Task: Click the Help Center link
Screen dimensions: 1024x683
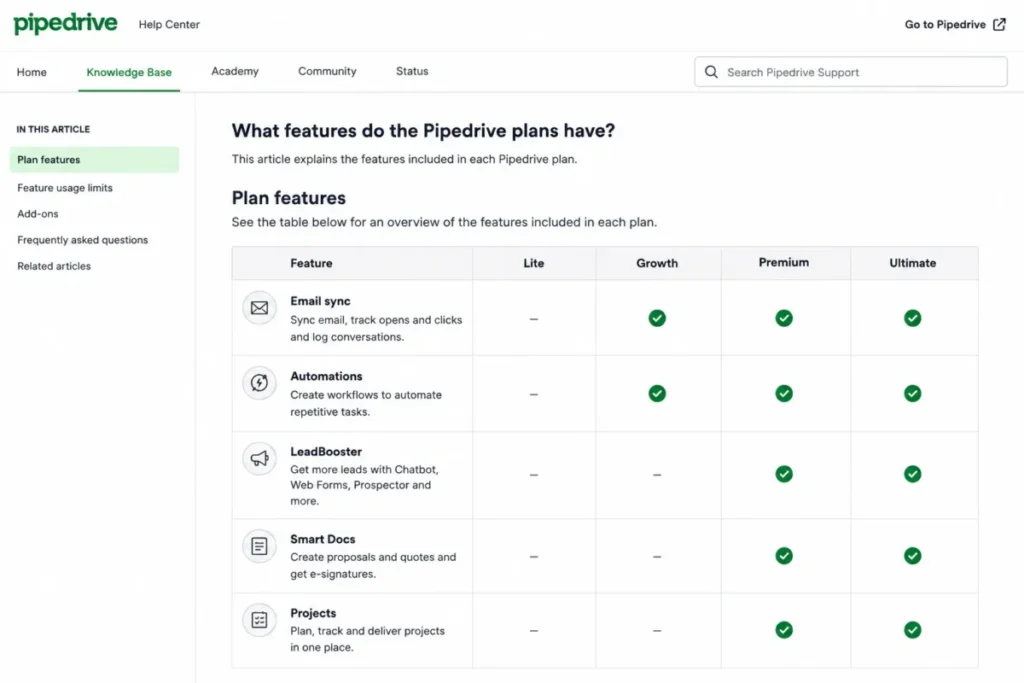Action: tap(168, 24)
